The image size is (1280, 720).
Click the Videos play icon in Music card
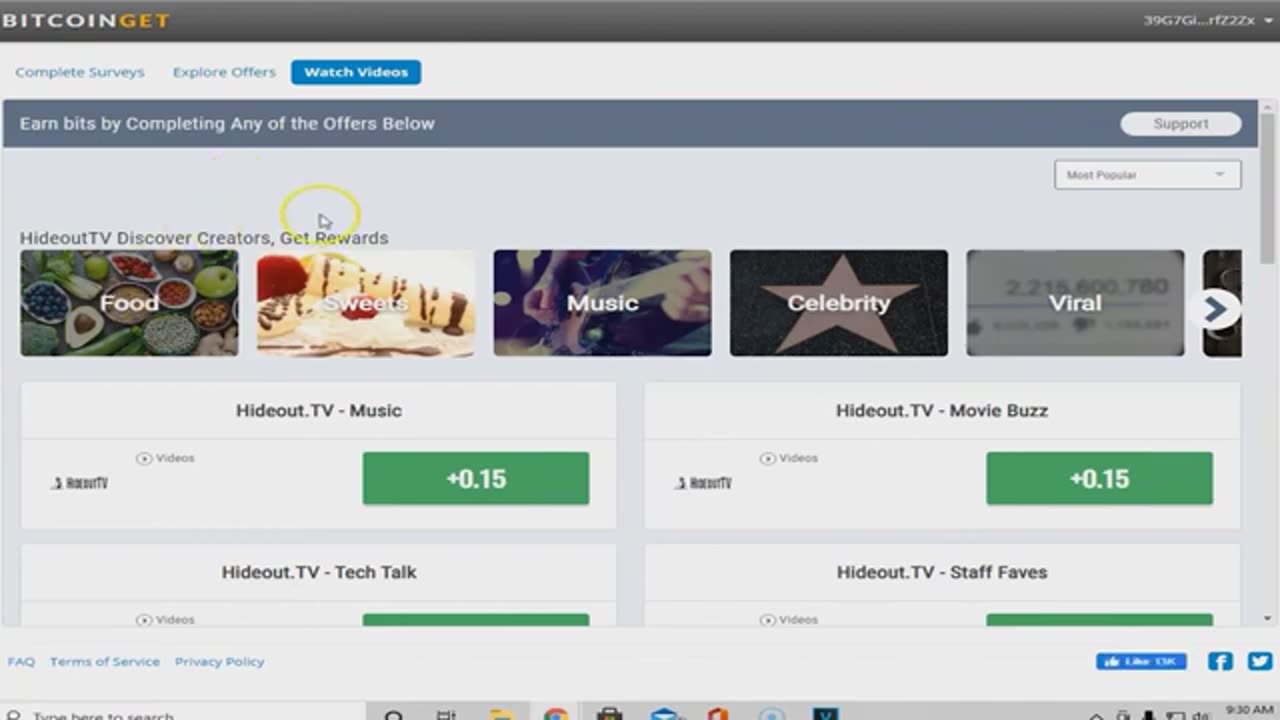click(x=144, y=458)
